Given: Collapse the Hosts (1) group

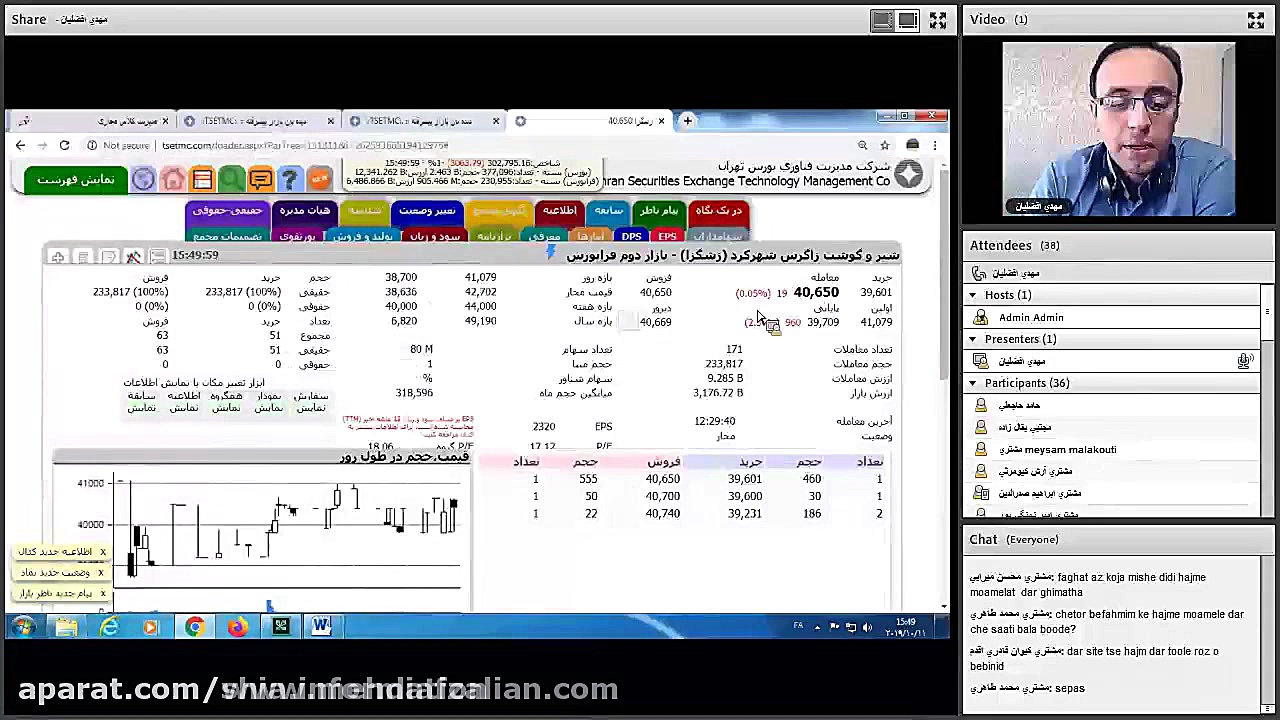Looking at the screenshot, I should [972, 295].
